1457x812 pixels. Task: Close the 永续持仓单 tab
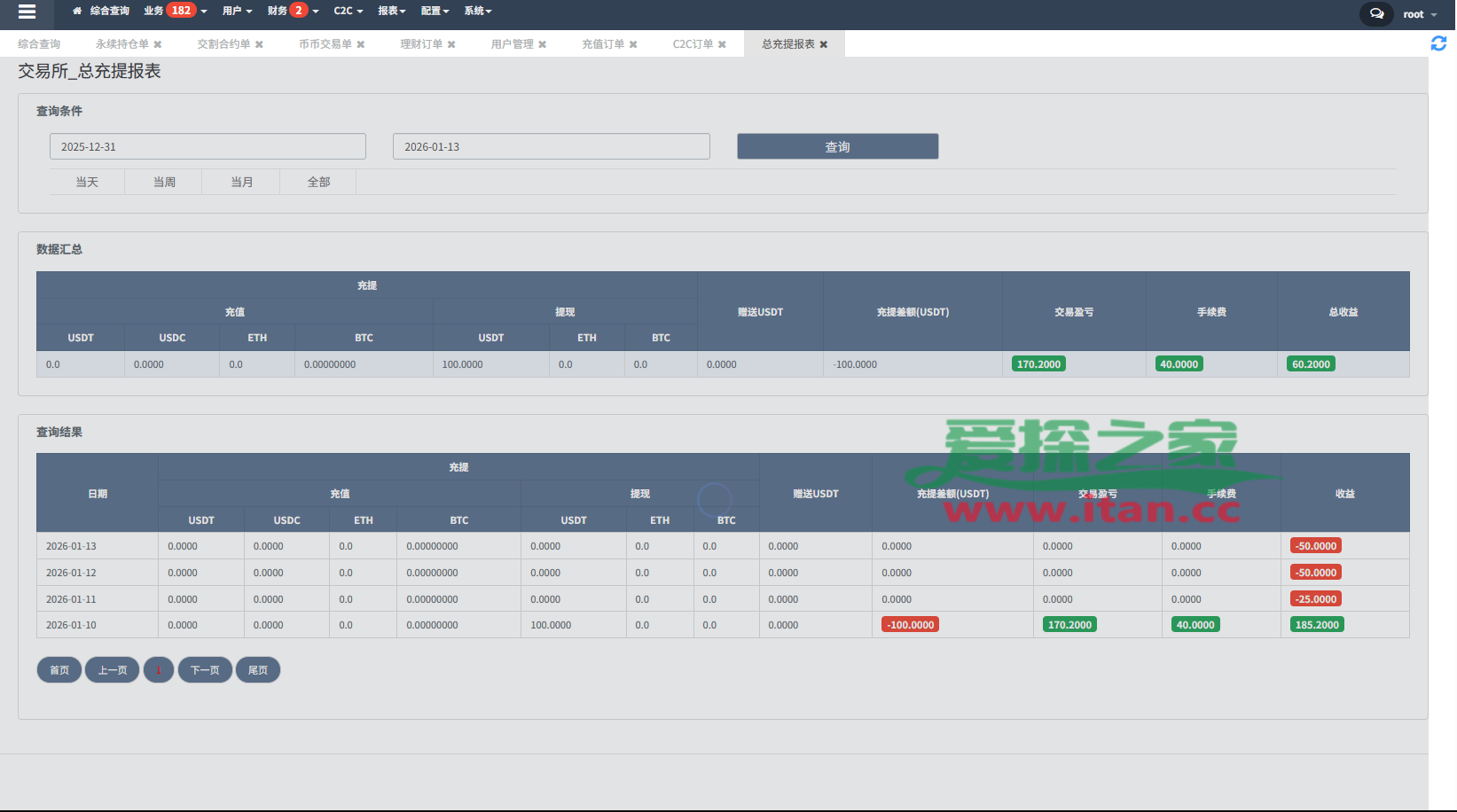[x=158, y=44]
